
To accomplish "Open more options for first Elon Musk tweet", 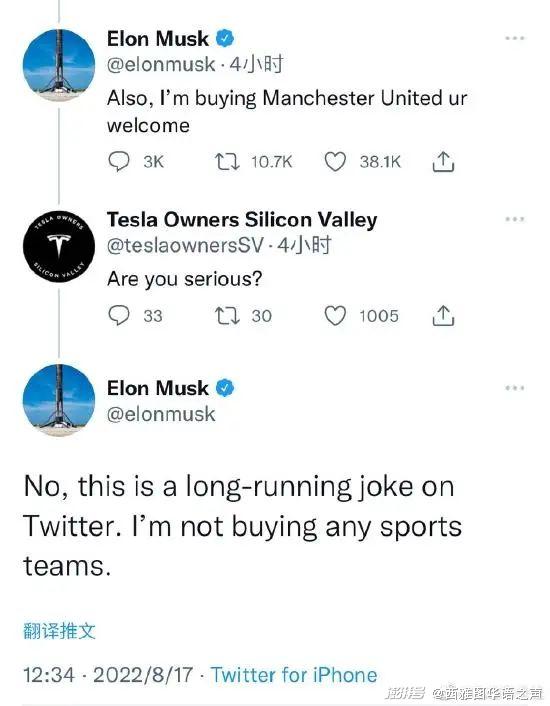I will pos(515,38).
